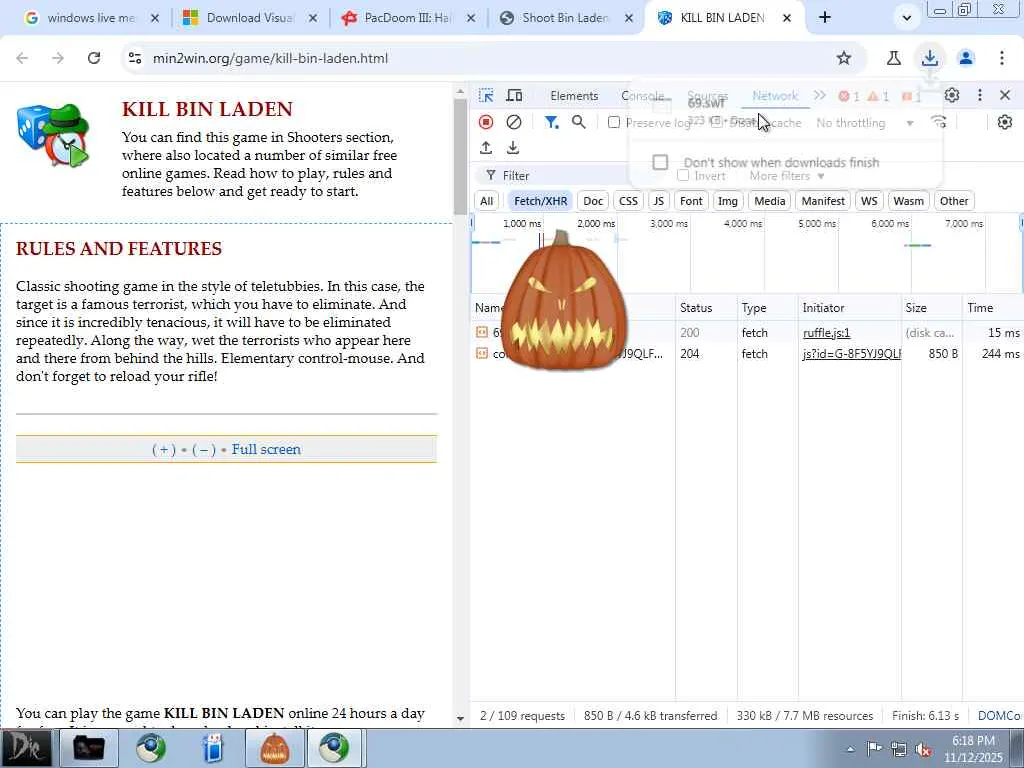
Task: Check Don't show when downloads finish
Action: (x=660, y=162)
